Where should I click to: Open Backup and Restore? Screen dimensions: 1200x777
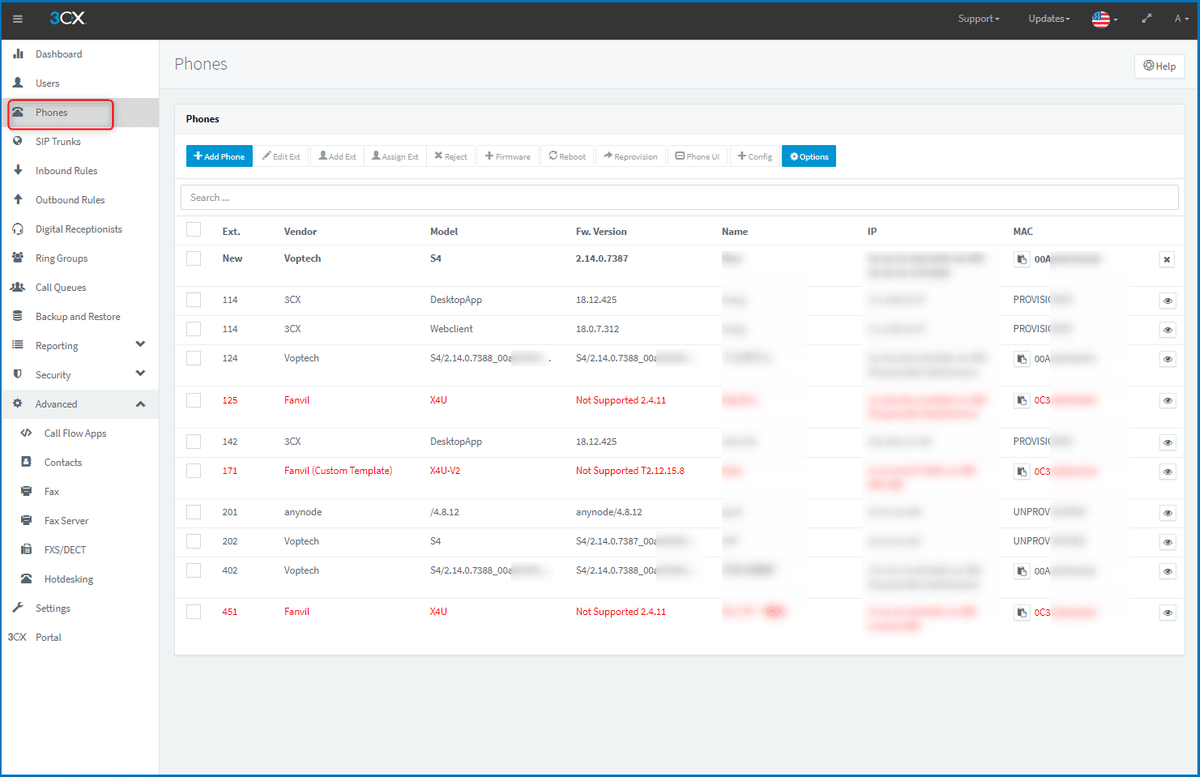[79, 316]
